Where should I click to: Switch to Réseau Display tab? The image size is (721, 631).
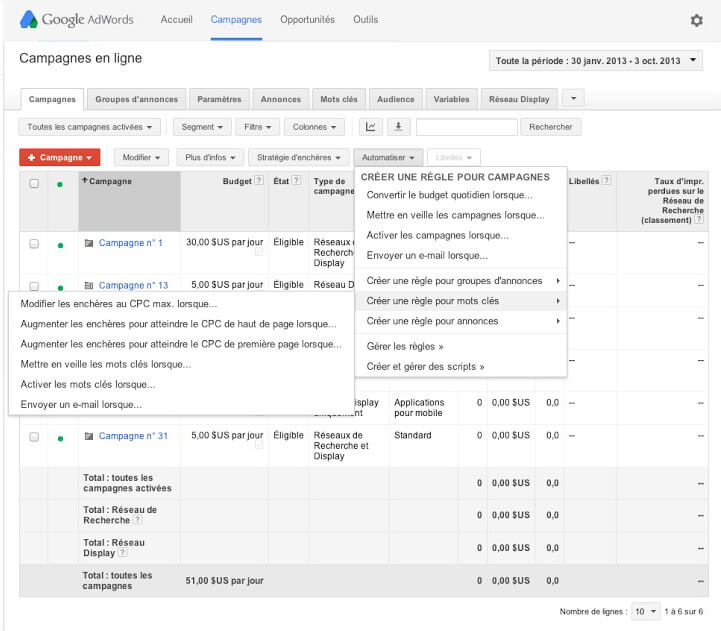(519, 99)
